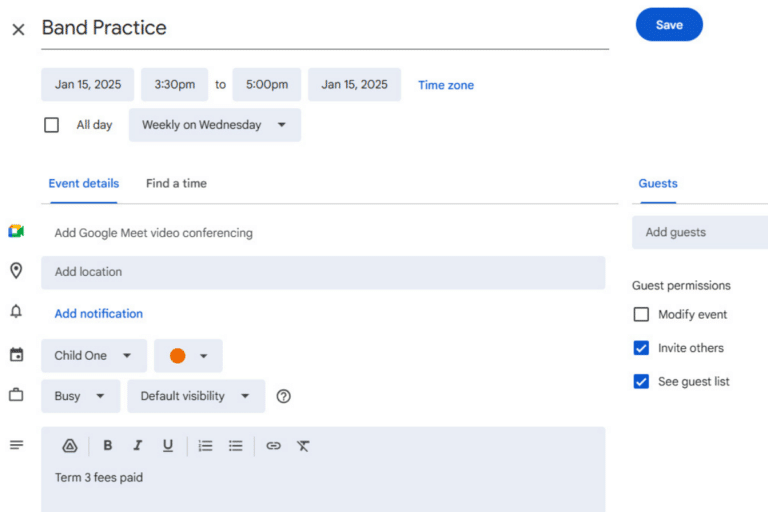Select the Guests tab
This screenshot has width=768, height=512.
(658, 183)
